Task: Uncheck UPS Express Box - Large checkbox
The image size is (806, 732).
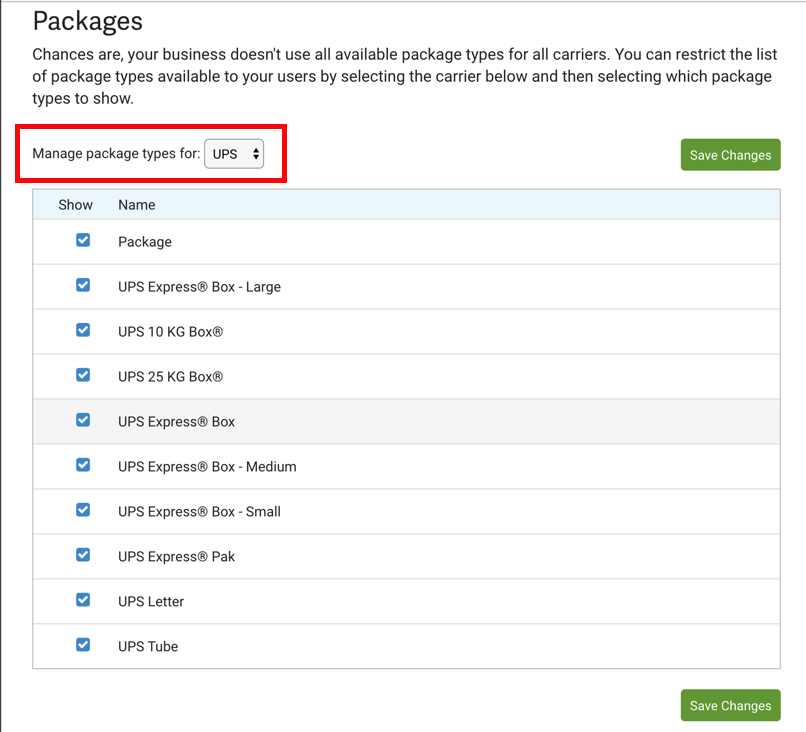Action: 83,285
